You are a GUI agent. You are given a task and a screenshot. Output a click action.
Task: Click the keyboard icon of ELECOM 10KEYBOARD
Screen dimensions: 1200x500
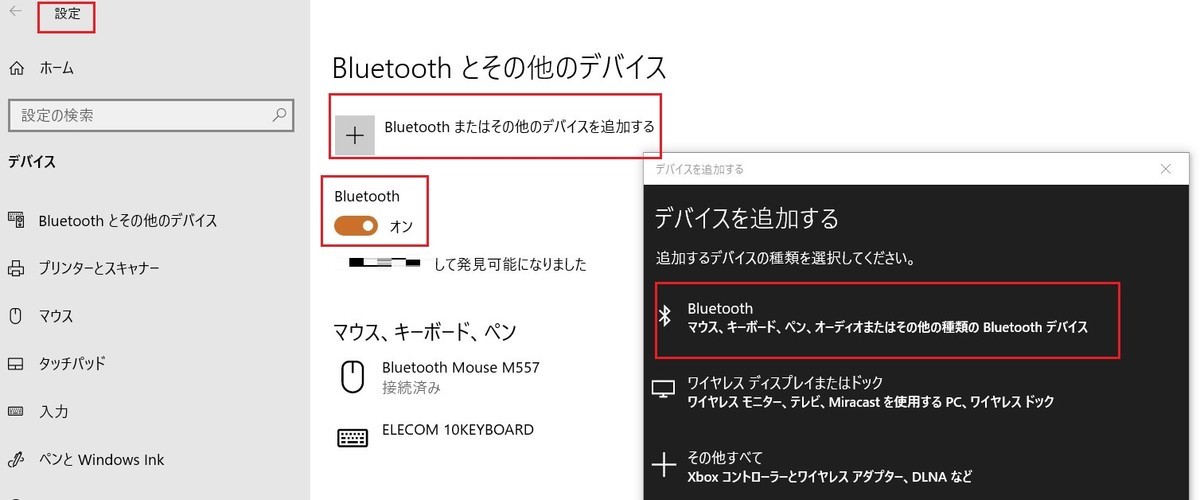(352, 437)
